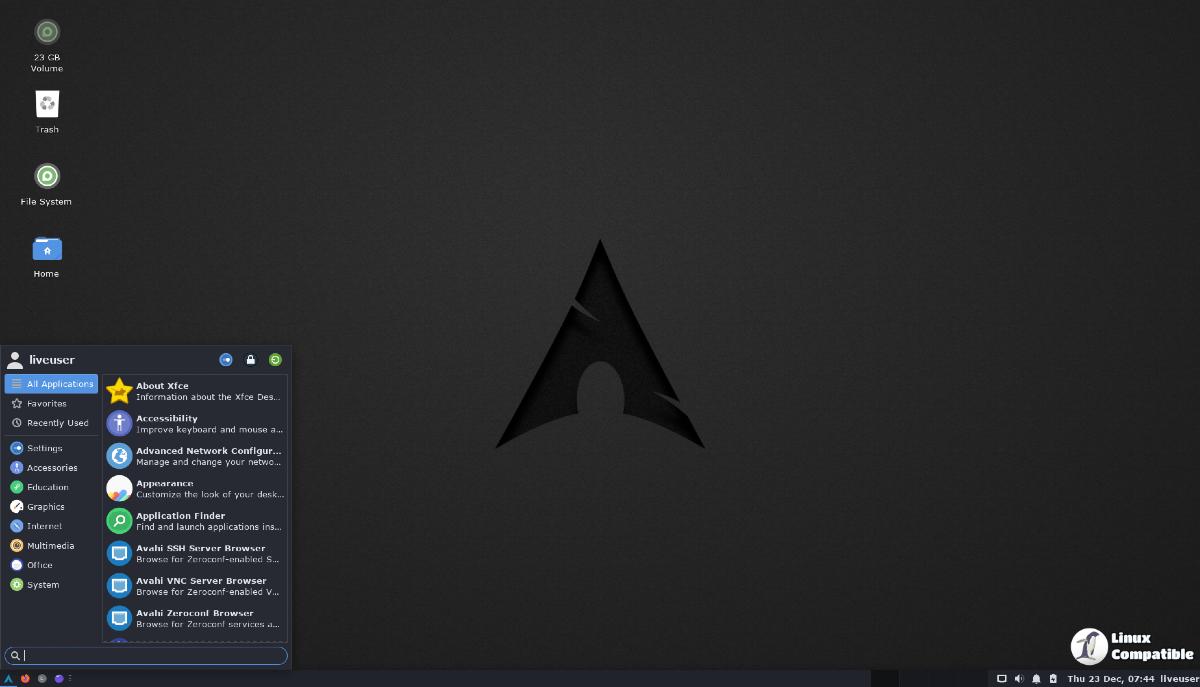Open Advanced Network Configuration entry

point(195,456)
